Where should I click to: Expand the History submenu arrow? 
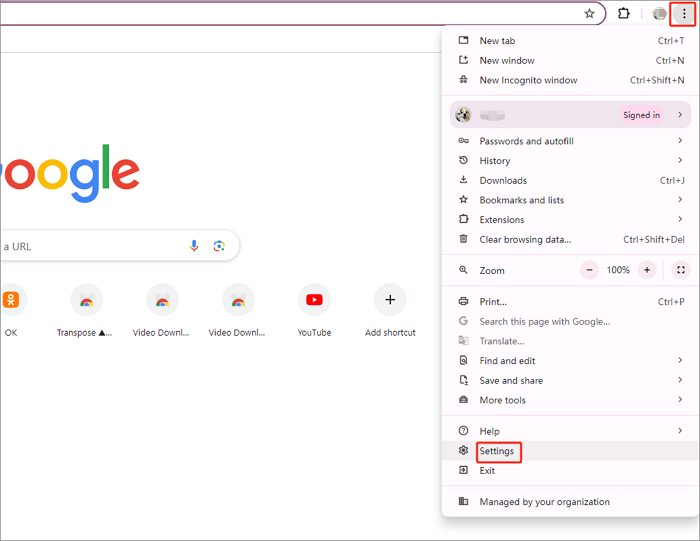[x=680, y=160]
